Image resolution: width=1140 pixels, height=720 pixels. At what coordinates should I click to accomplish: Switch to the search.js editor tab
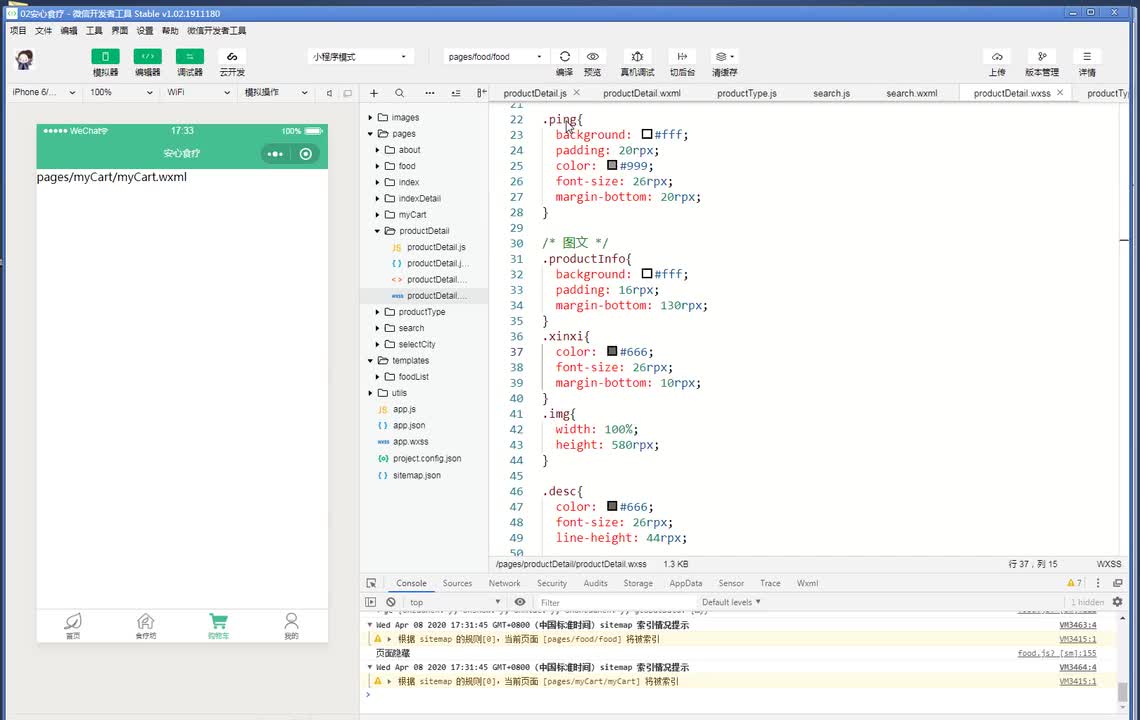[831, 93]
